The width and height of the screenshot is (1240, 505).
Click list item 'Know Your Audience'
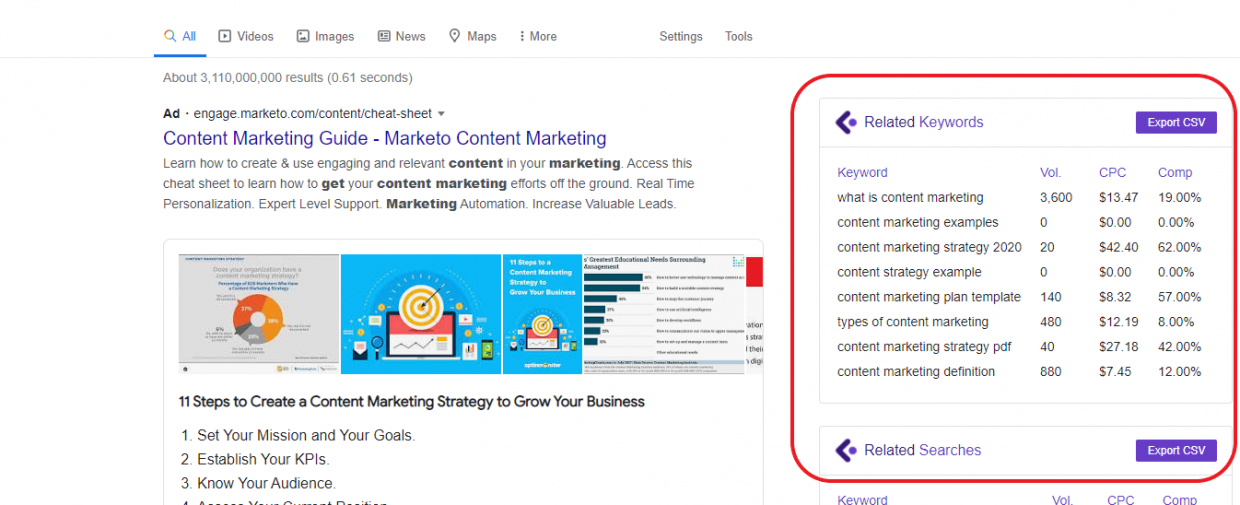click(266, 483)
